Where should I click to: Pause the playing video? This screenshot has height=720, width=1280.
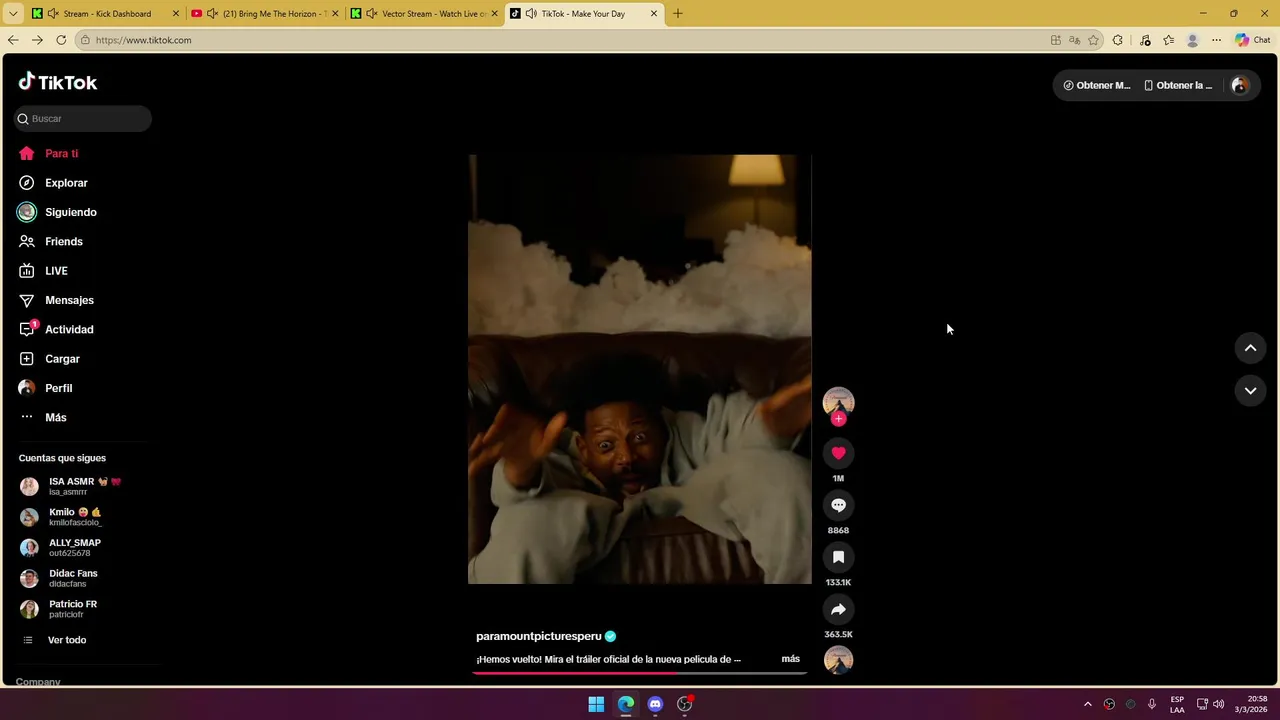[x=640, y=369]
